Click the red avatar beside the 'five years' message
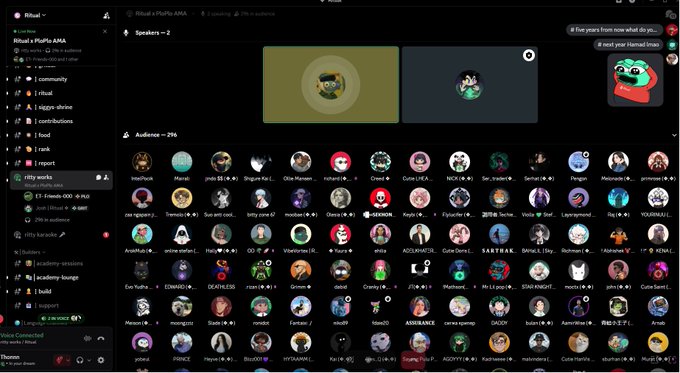The width and height of the screenshot is (680, 373). pyautogui.click(x=672, y=30)
